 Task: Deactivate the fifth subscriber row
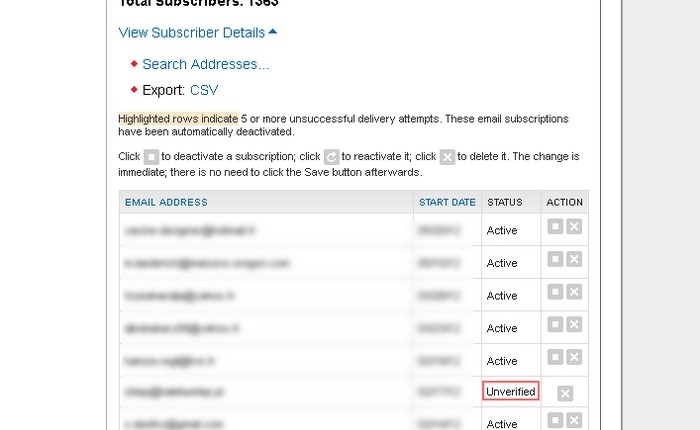point(556,358)
